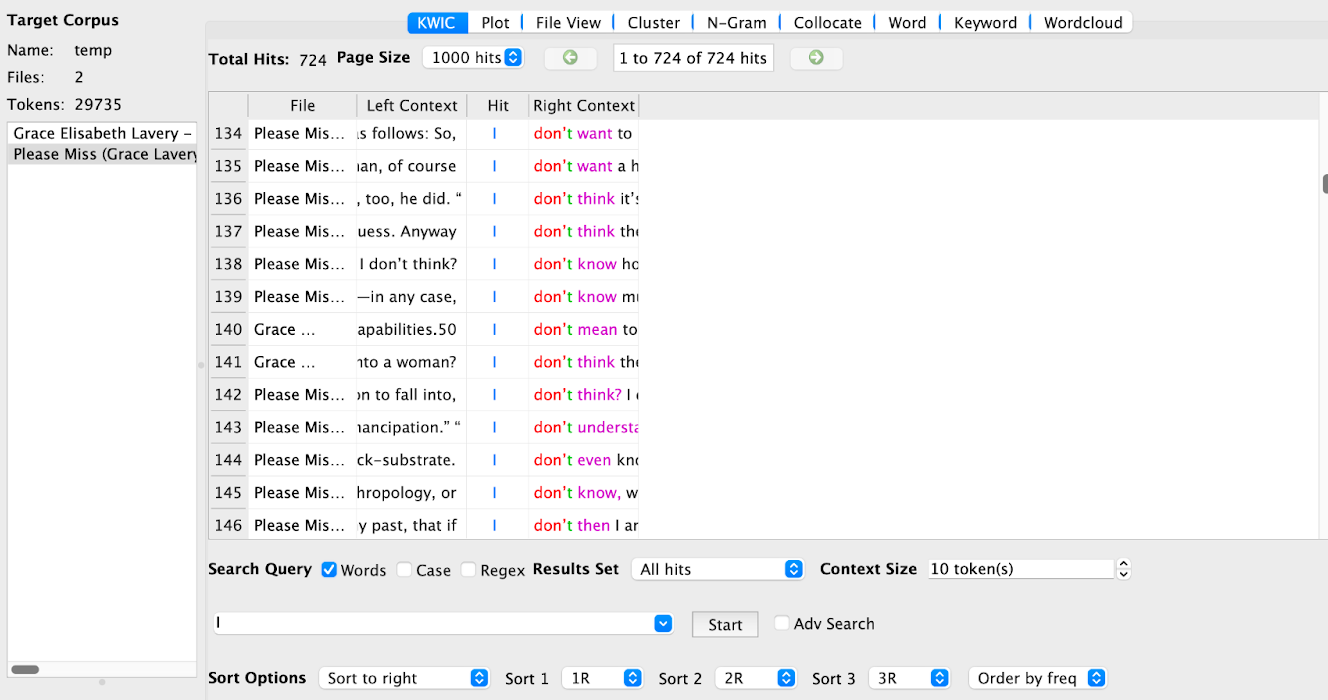The width and height of the screenshot is (1328, 700).
Task: Switch to Collocate tab
Action: (x=829, y=22)
